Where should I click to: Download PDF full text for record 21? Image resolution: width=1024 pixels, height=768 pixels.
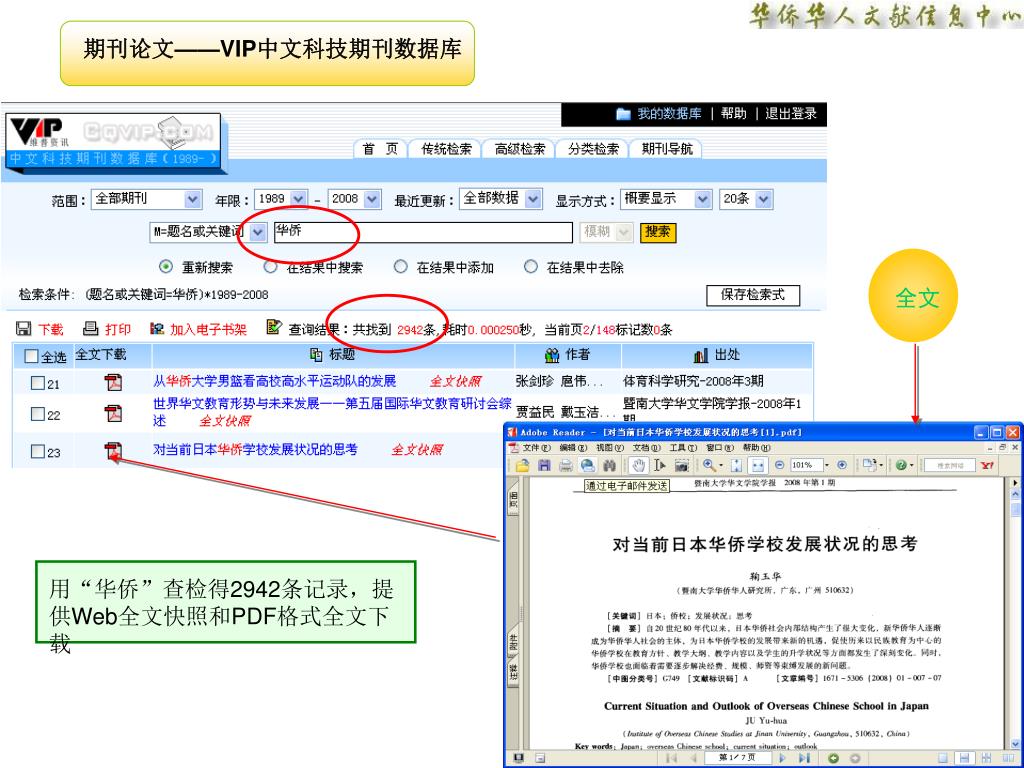(114, 381)
